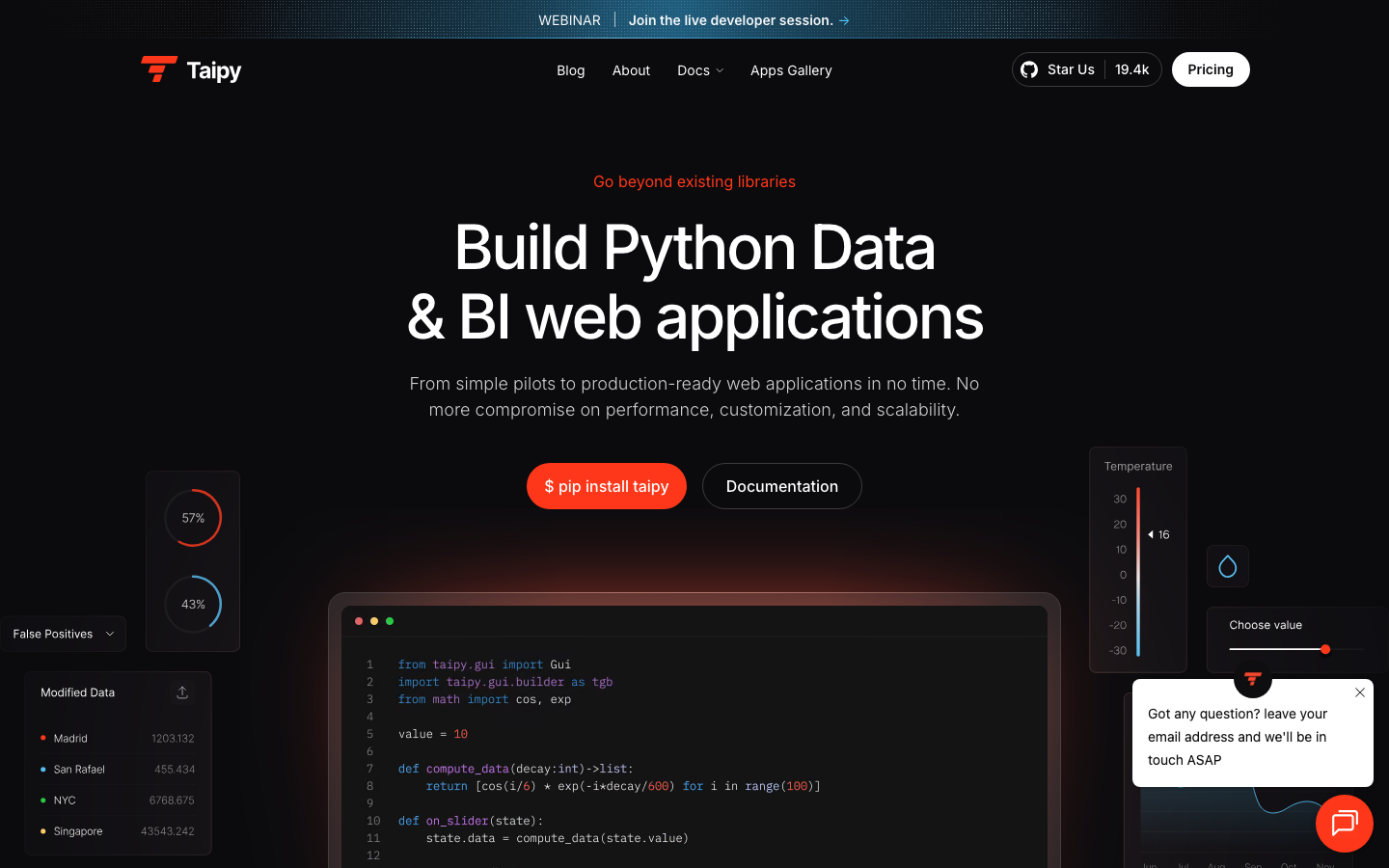This screenshot has height=868, width=1389.
Task: Click the webinar banner arrow icon
Action: (844, 20)
